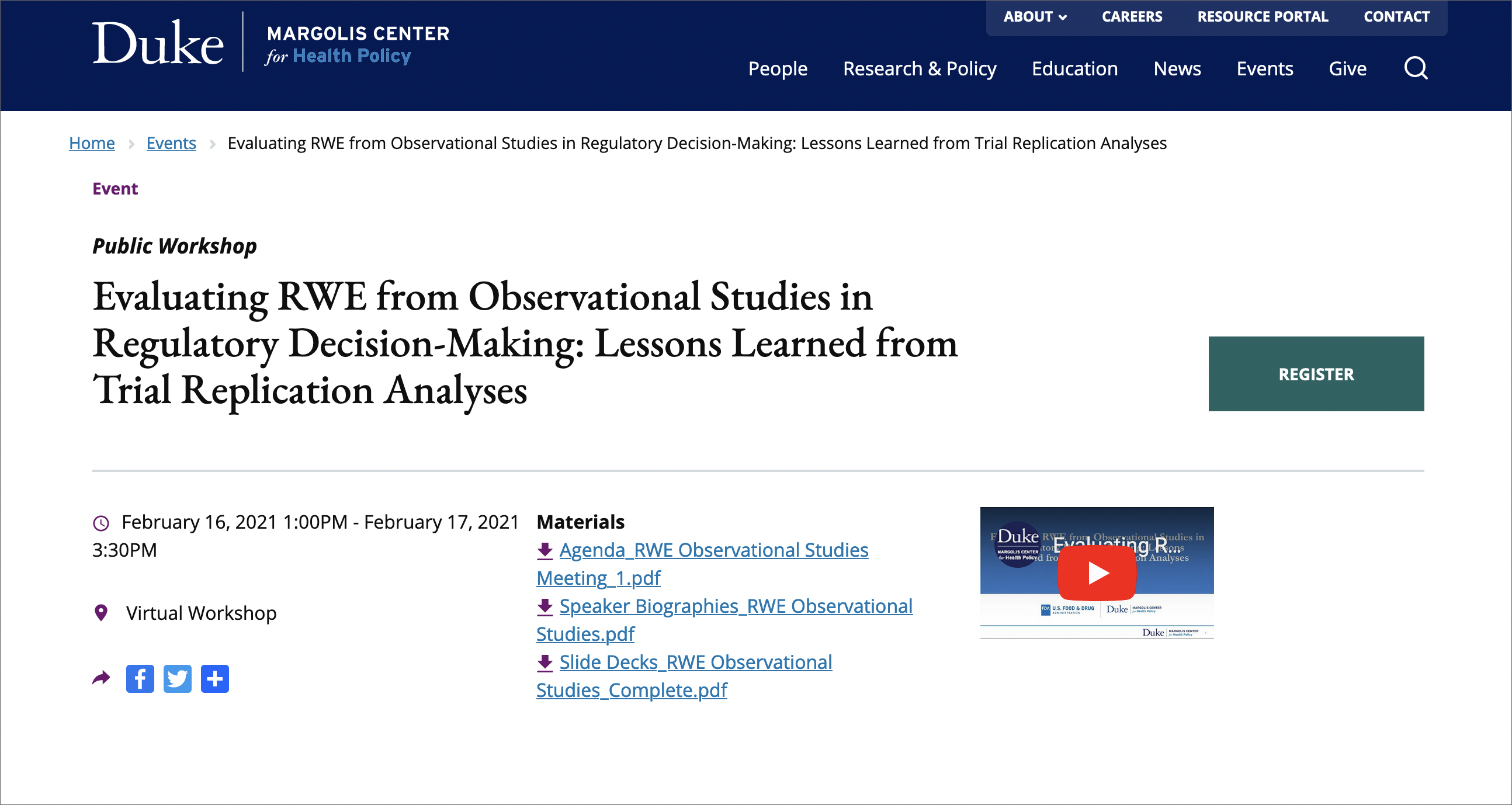Expand the About dropdown menu
Viewport: 1512px width, 805px height.
tap(1034, 16)
